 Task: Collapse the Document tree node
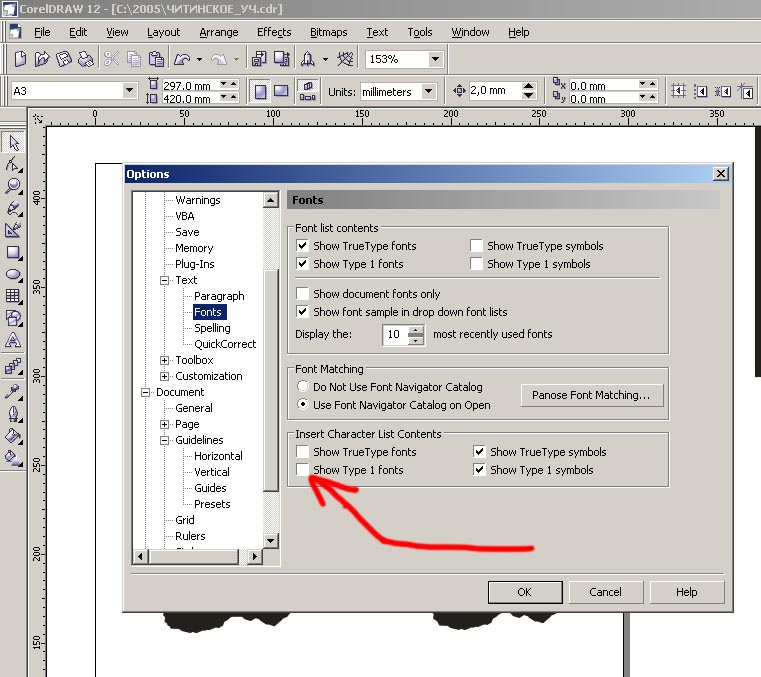(145, 392)
